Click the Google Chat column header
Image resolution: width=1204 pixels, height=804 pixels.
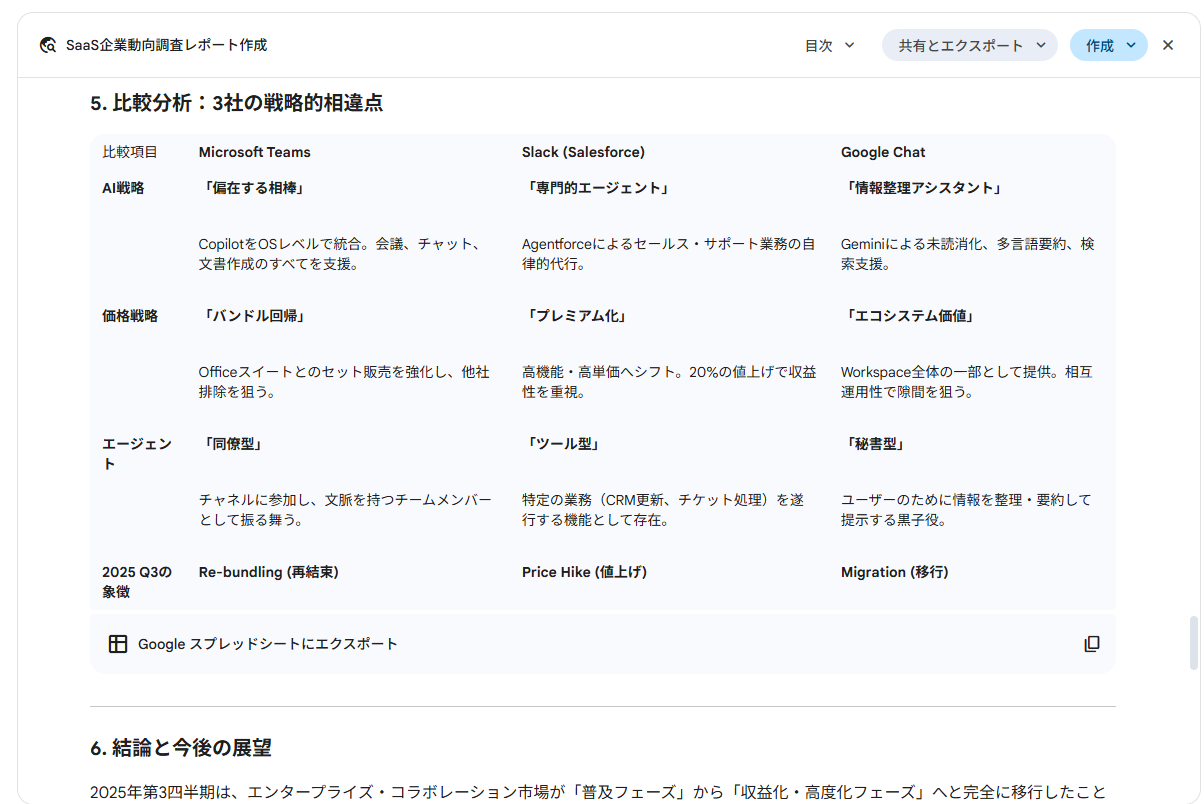coord(883,152)
